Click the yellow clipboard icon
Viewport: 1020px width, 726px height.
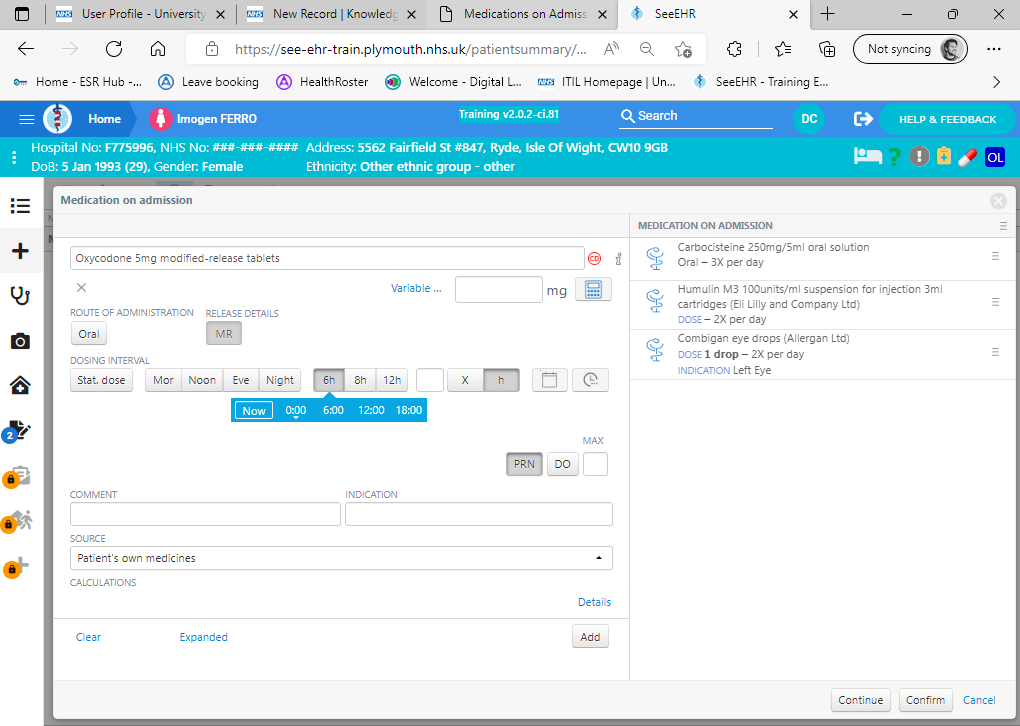944,156
